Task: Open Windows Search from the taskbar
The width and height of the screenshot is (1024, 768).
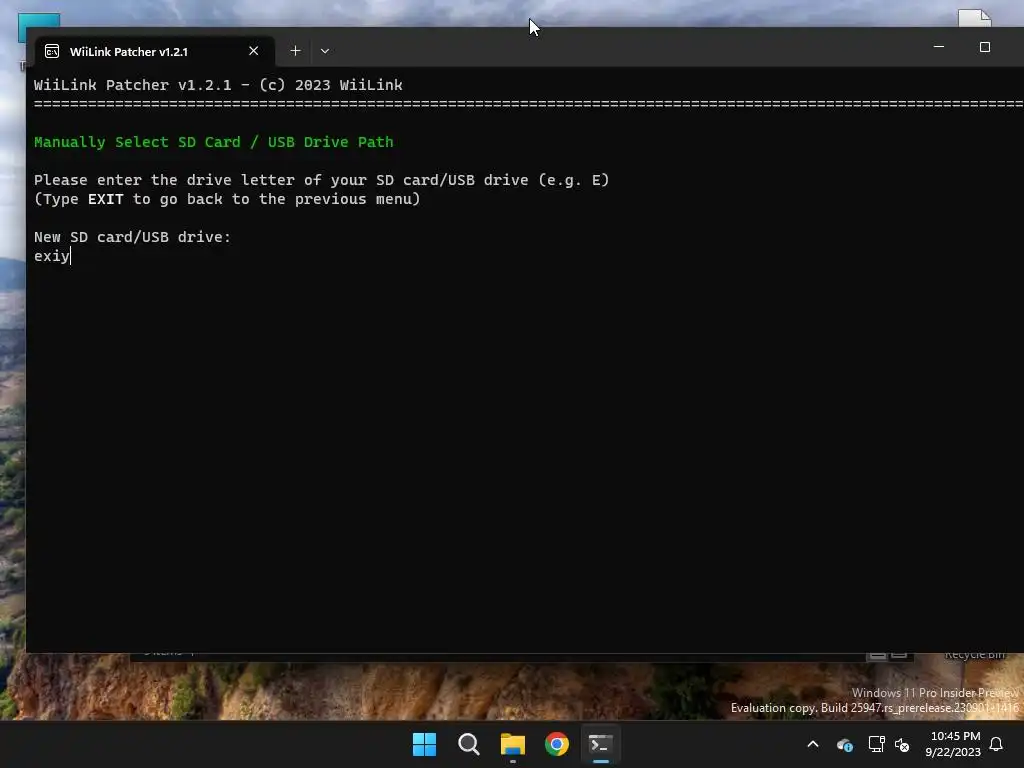Action: tap(469, 744)
